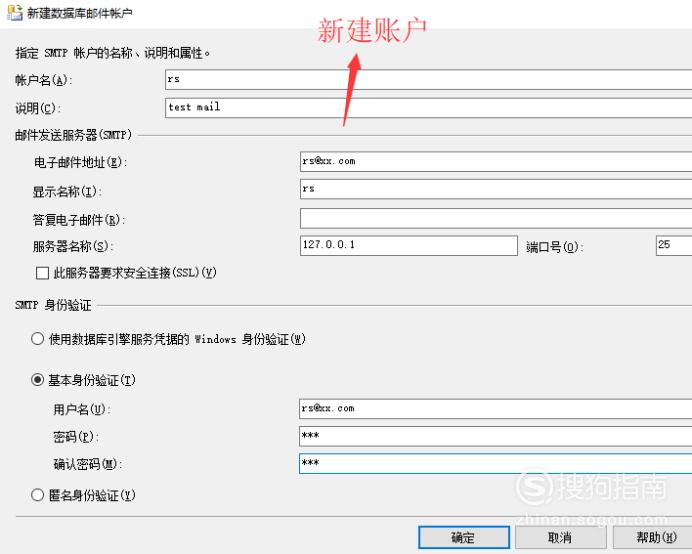Focus the empty 答复电子邮件 reply field

[x=496, y=218]
